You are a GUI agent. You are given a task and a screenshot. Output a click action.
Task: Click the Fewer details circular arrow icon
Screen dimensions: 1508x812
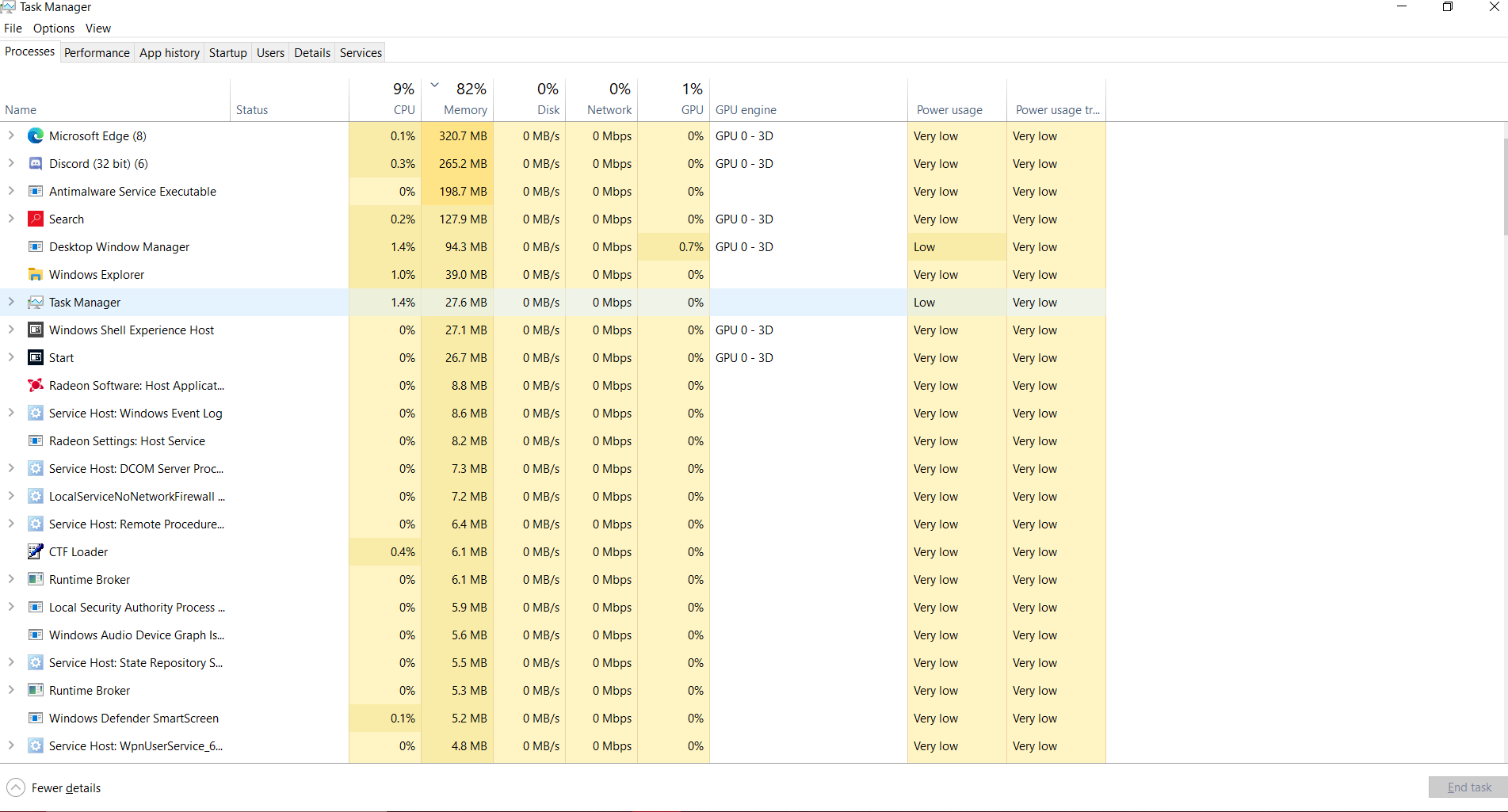point(16,788)
